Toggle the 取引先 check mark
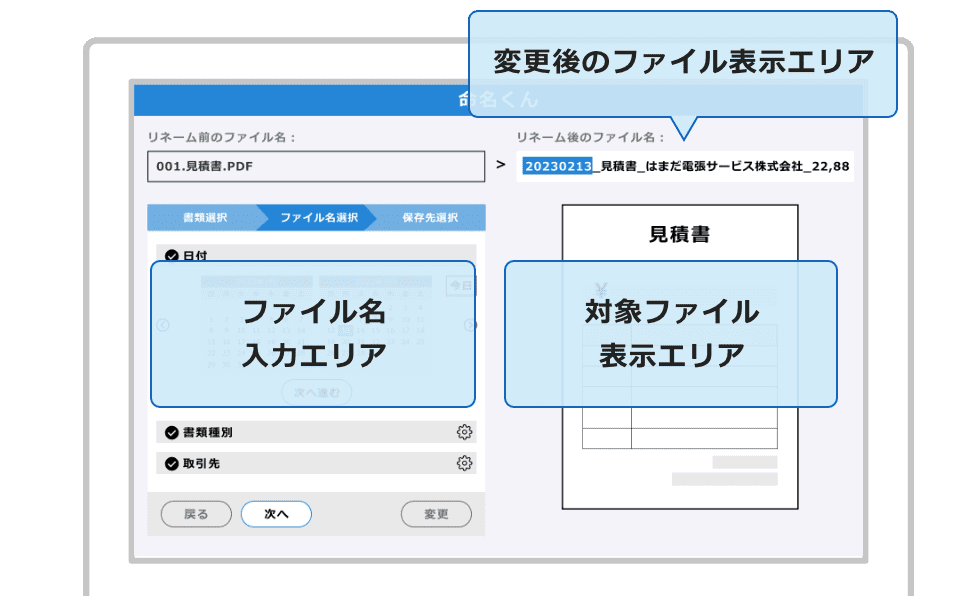Viewport: 980px width, 596px height. pos(171,464)
